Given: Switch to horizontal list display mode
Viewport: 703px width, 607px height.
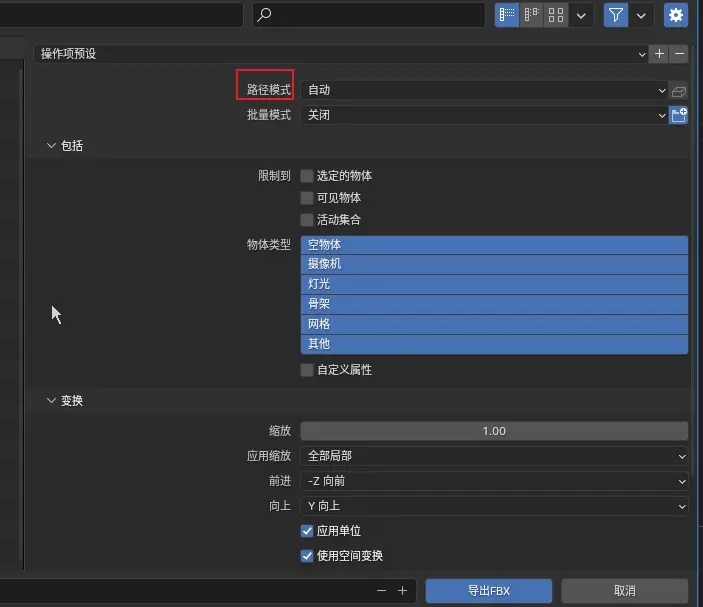Looking at the screenshot, I should pos(531,15).
